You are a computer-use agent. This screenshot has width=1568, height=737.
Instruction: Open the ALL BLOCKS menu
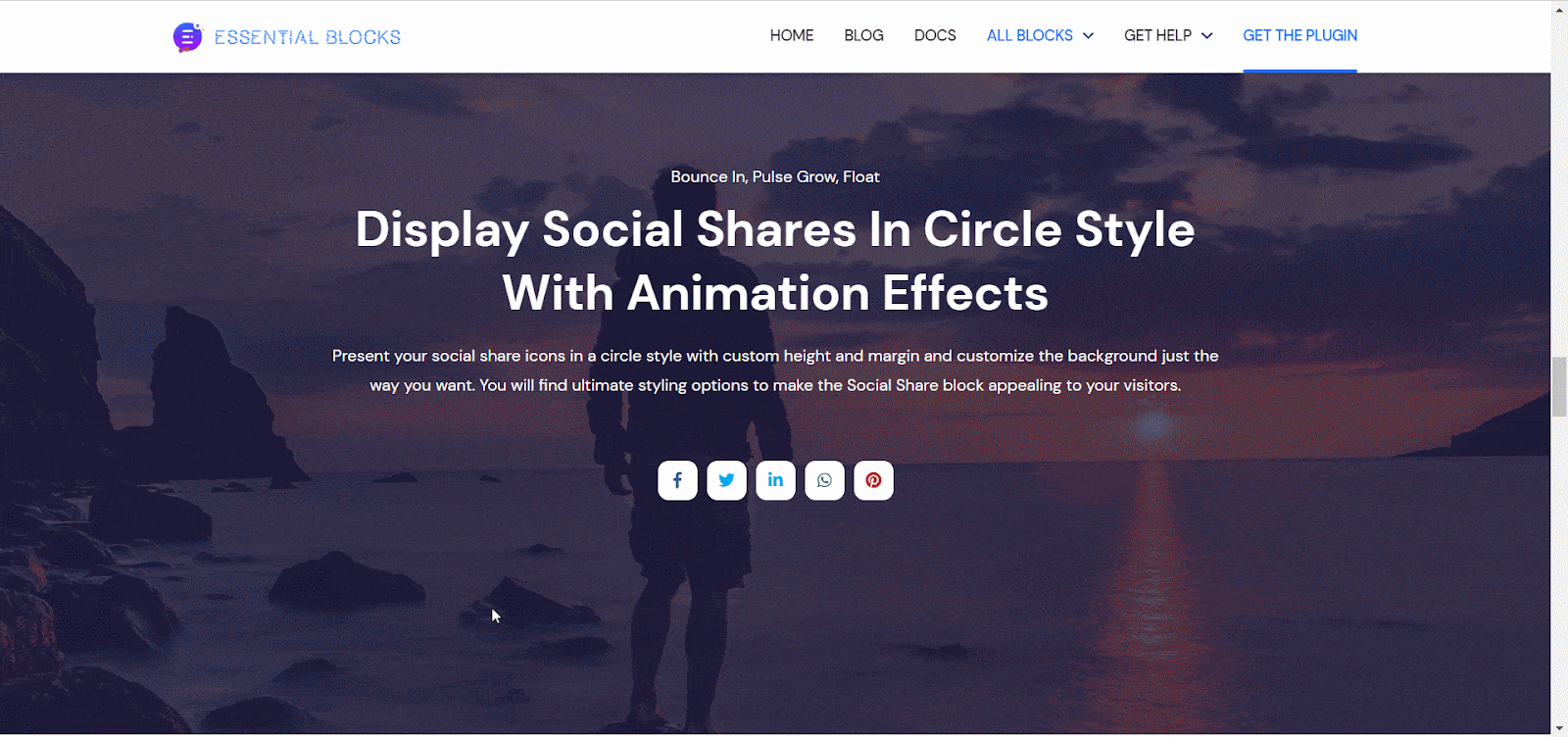point(1029,35)
